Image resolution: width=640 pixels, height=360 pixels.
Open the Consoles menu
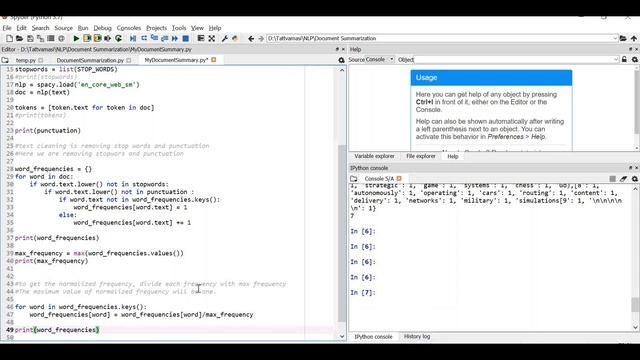129,28
